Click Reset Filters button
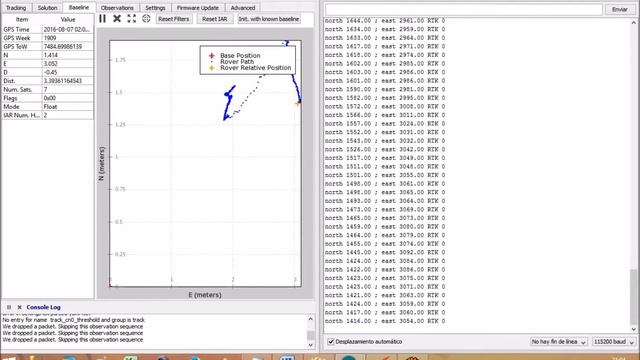The width and height of the screenshot is (640, 360). click(x=174, y=19)
